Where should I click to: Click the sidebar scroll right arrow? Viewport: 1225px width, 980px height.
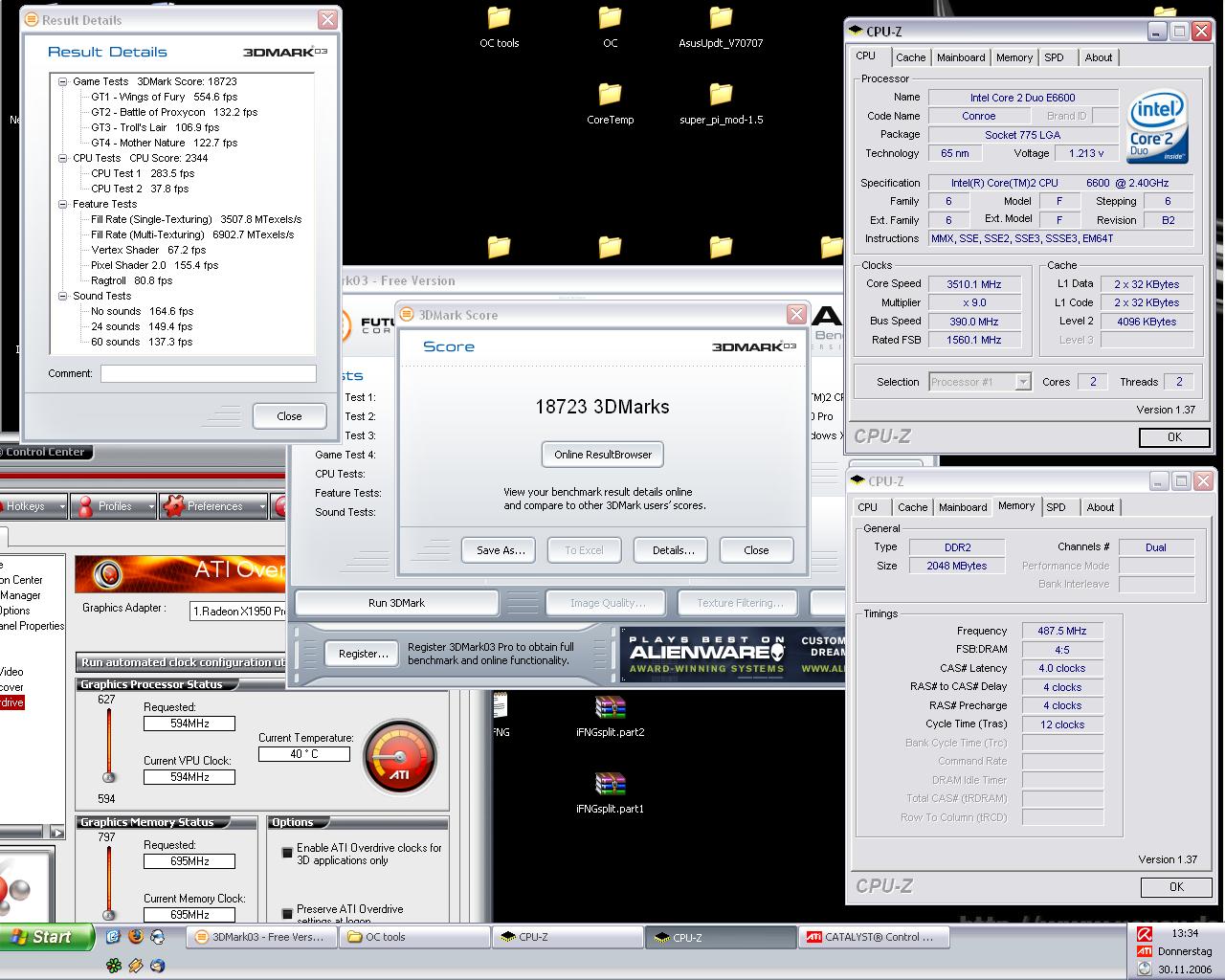57,834
